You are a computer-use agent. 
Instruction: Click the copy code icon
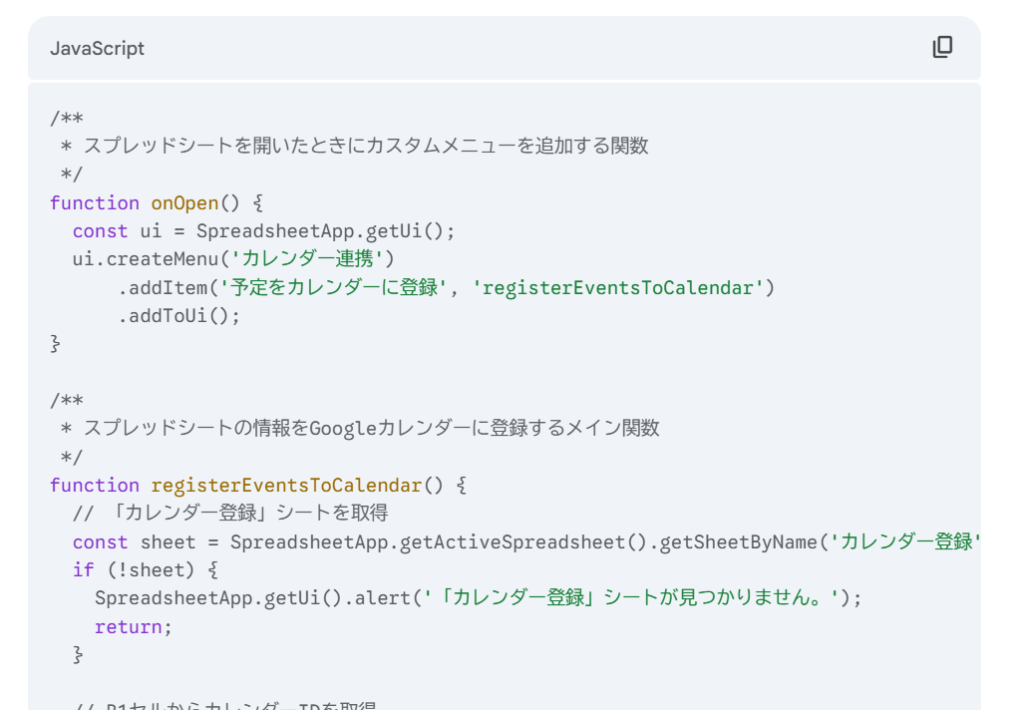[942, 48]
